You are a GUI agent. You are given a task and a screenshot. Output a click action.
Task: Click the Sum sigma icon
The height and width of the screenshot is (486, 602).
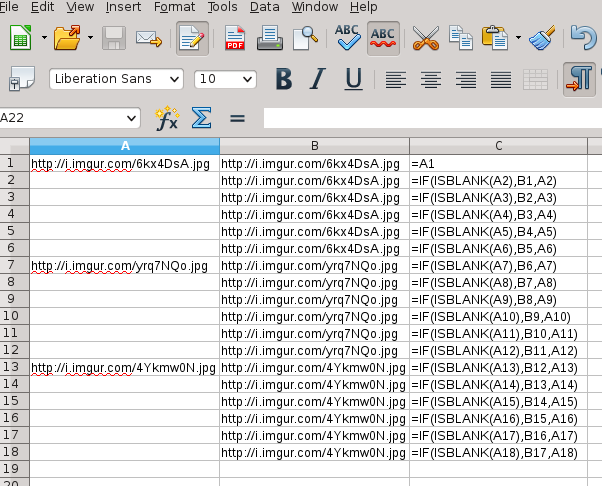(x=201, y=118)
